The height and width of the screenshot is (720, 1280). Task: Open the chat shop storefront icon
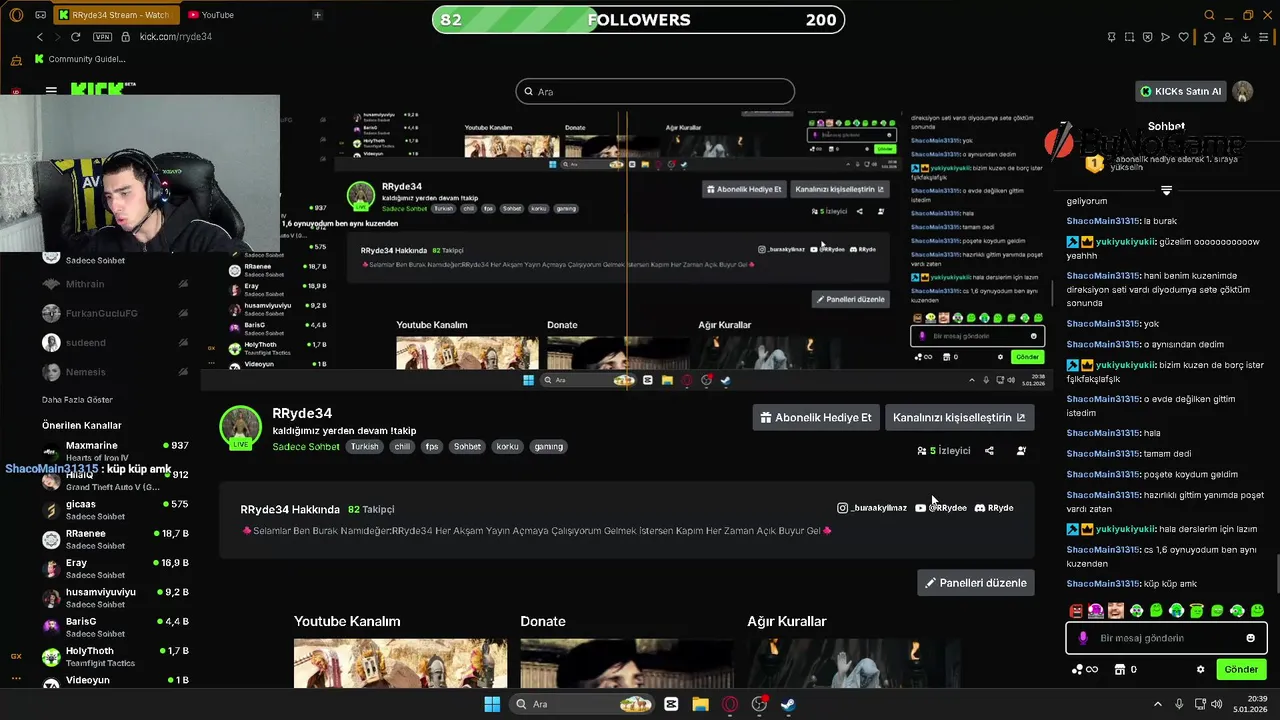tap(1120, 669)
